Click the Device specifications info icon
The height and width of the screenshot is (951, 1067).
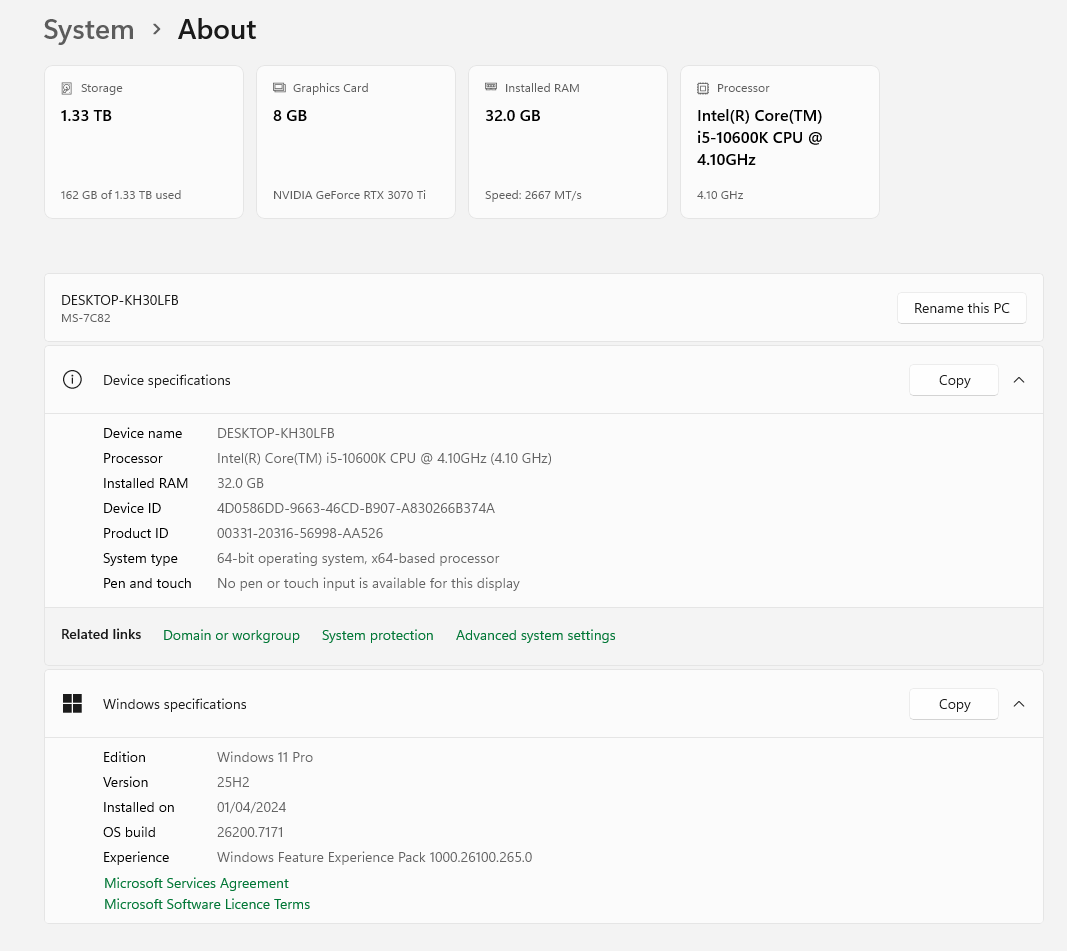point(72,380)
